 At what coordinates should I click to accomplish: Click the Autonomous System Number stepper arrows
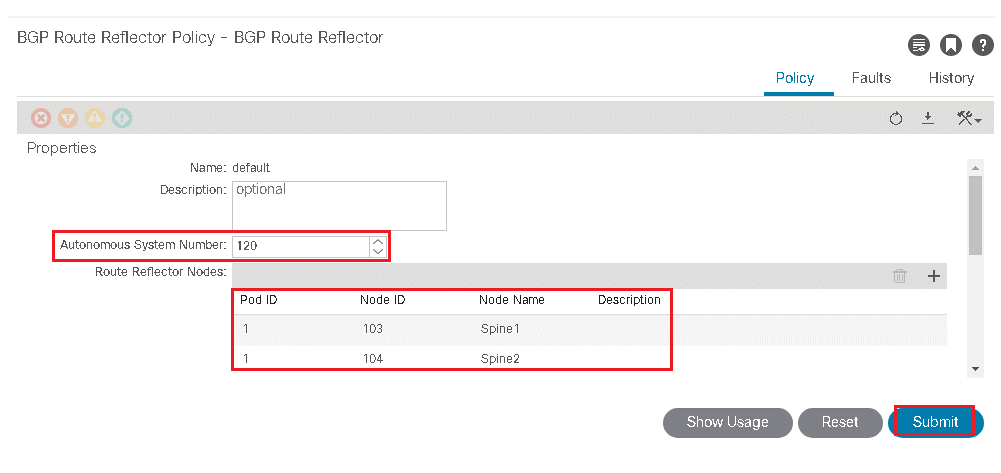tap(377, 245)
